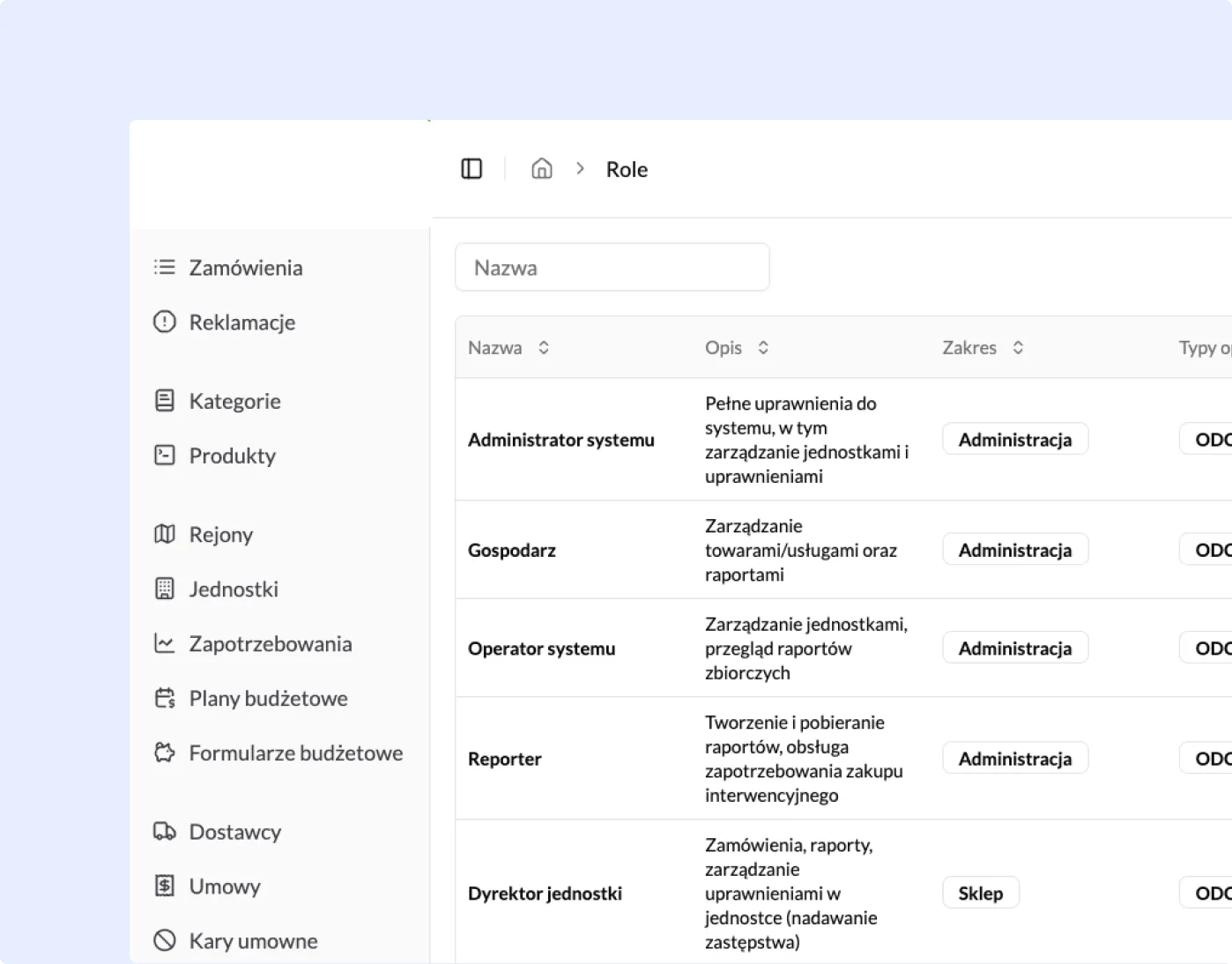Click the Kary umowne ban icon
The width and height of the screenshot is (1232, 964).
tap(165, 940)
